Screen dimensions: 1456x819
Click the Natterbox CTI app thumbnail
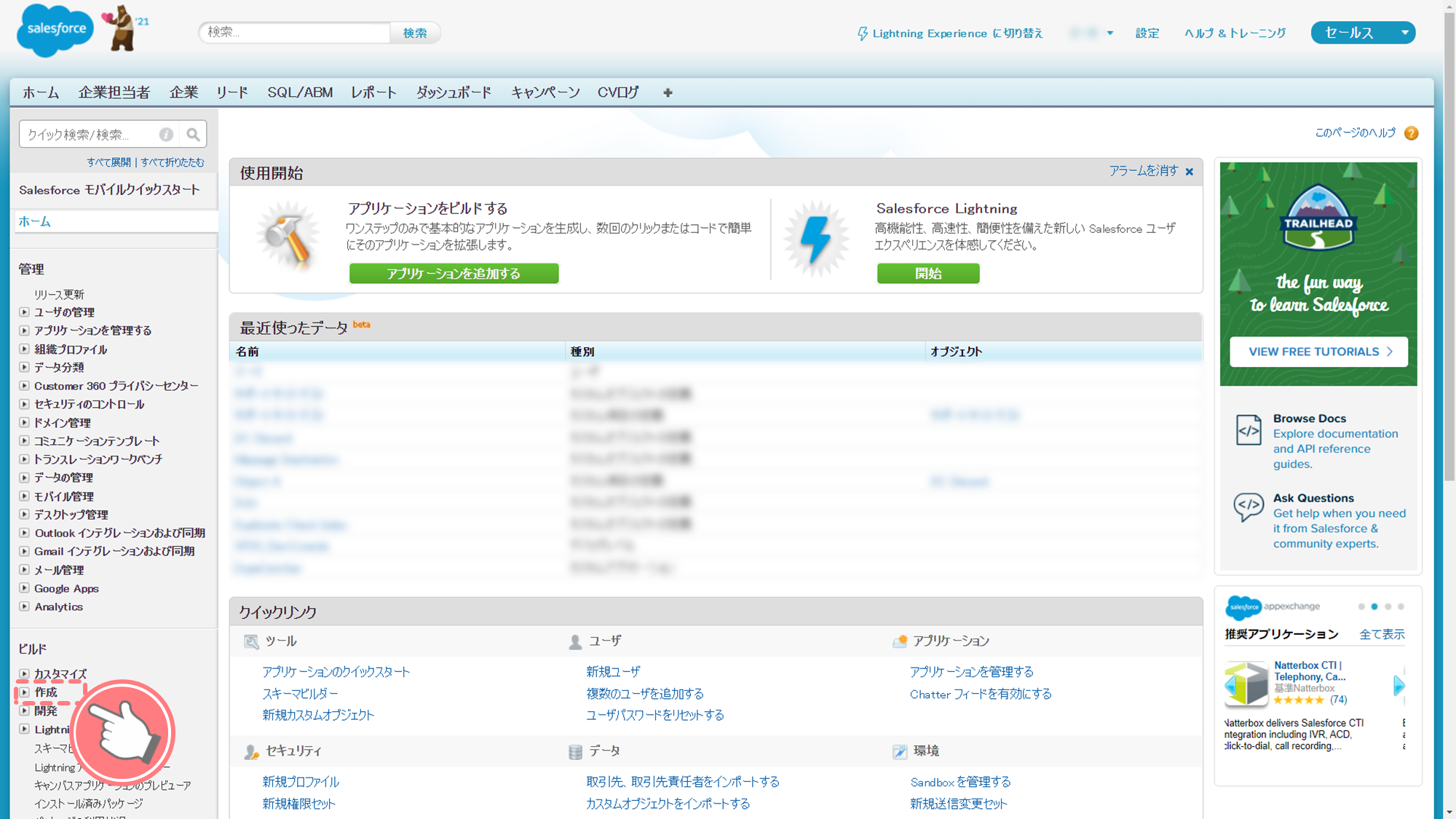(1246, 684)
